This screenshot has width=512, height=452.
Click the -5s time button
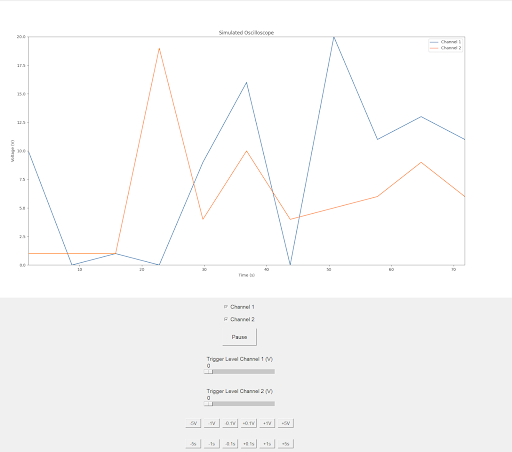(x=193, y=444)
